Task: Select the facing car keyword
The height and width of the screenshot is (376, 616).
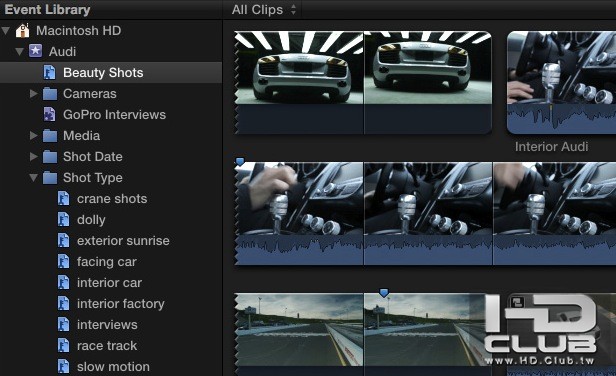Action: [106, 262]
